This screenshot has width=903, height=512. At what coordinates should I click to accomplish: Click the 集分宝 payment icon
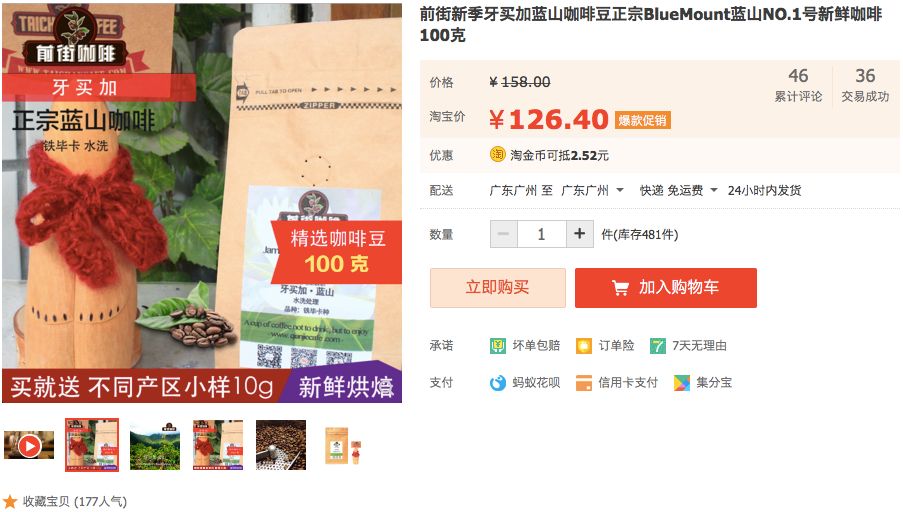[x=682, y=383]
